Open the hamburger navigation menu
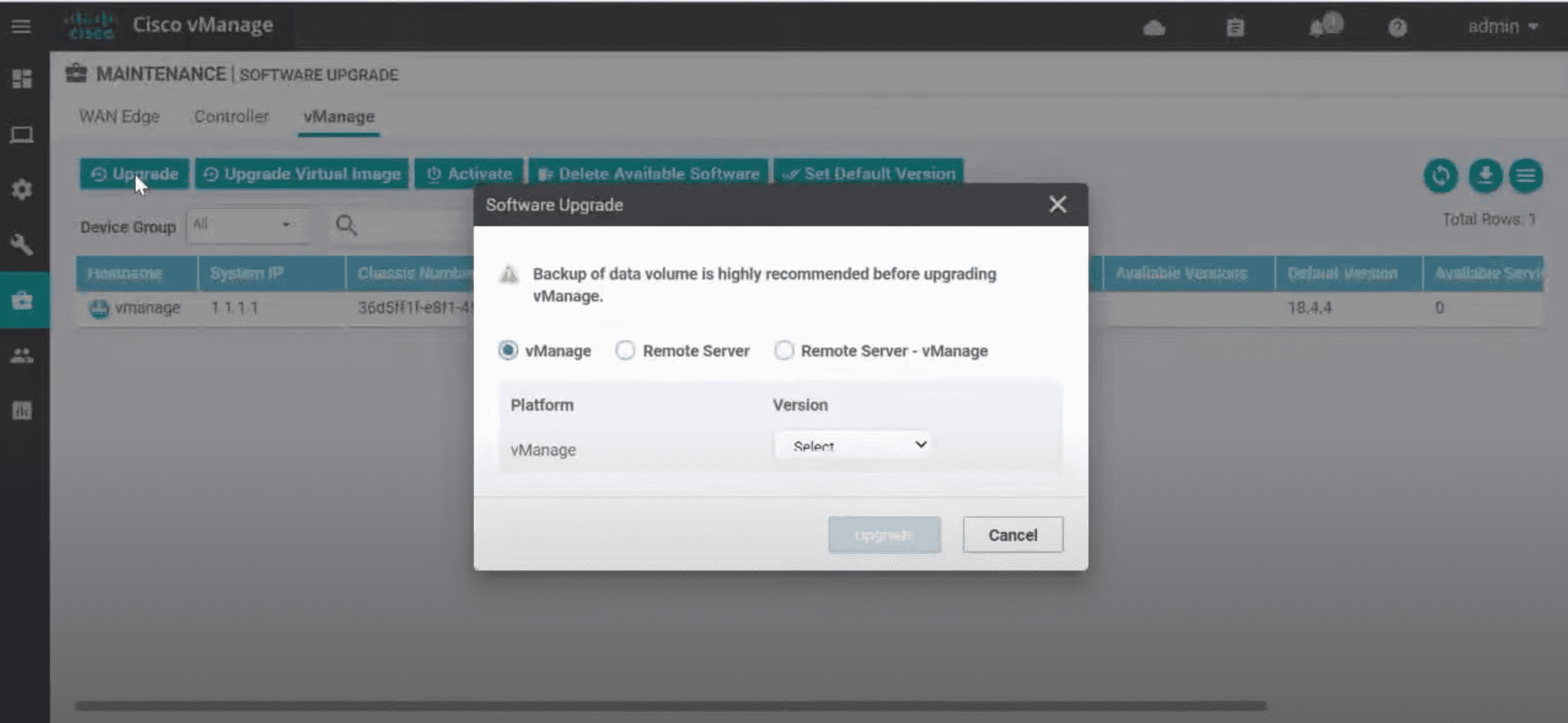Screen dimensions: 1568x723 pyautogui.click(x=21, y=26)
